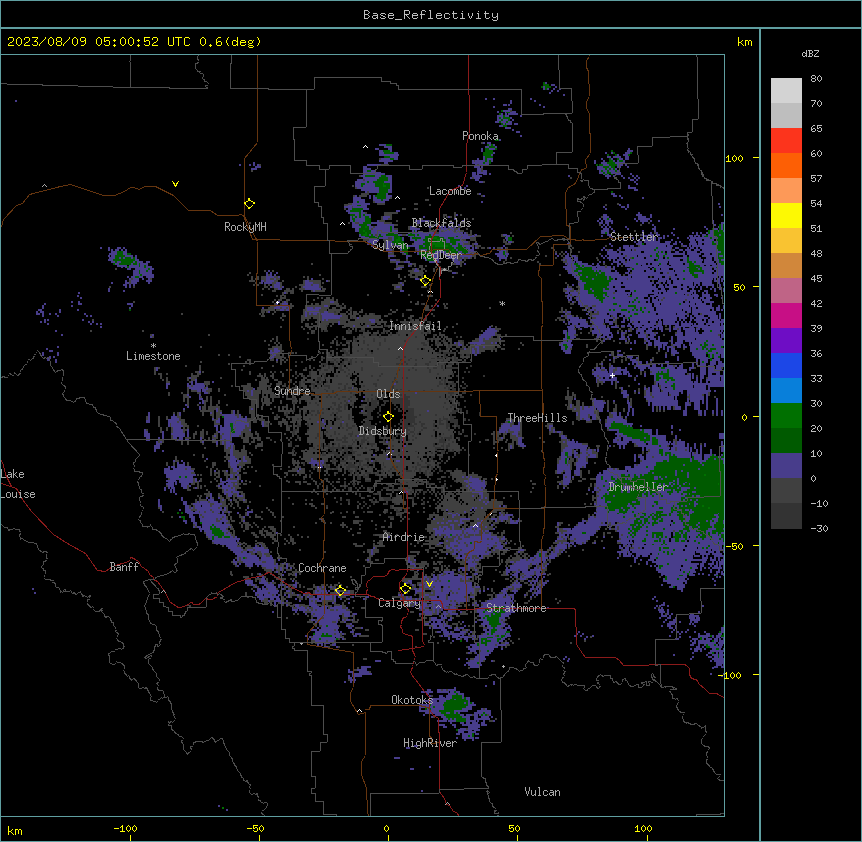Select the green 20-30 dBZ legend swatch

(x=786, y=416)
